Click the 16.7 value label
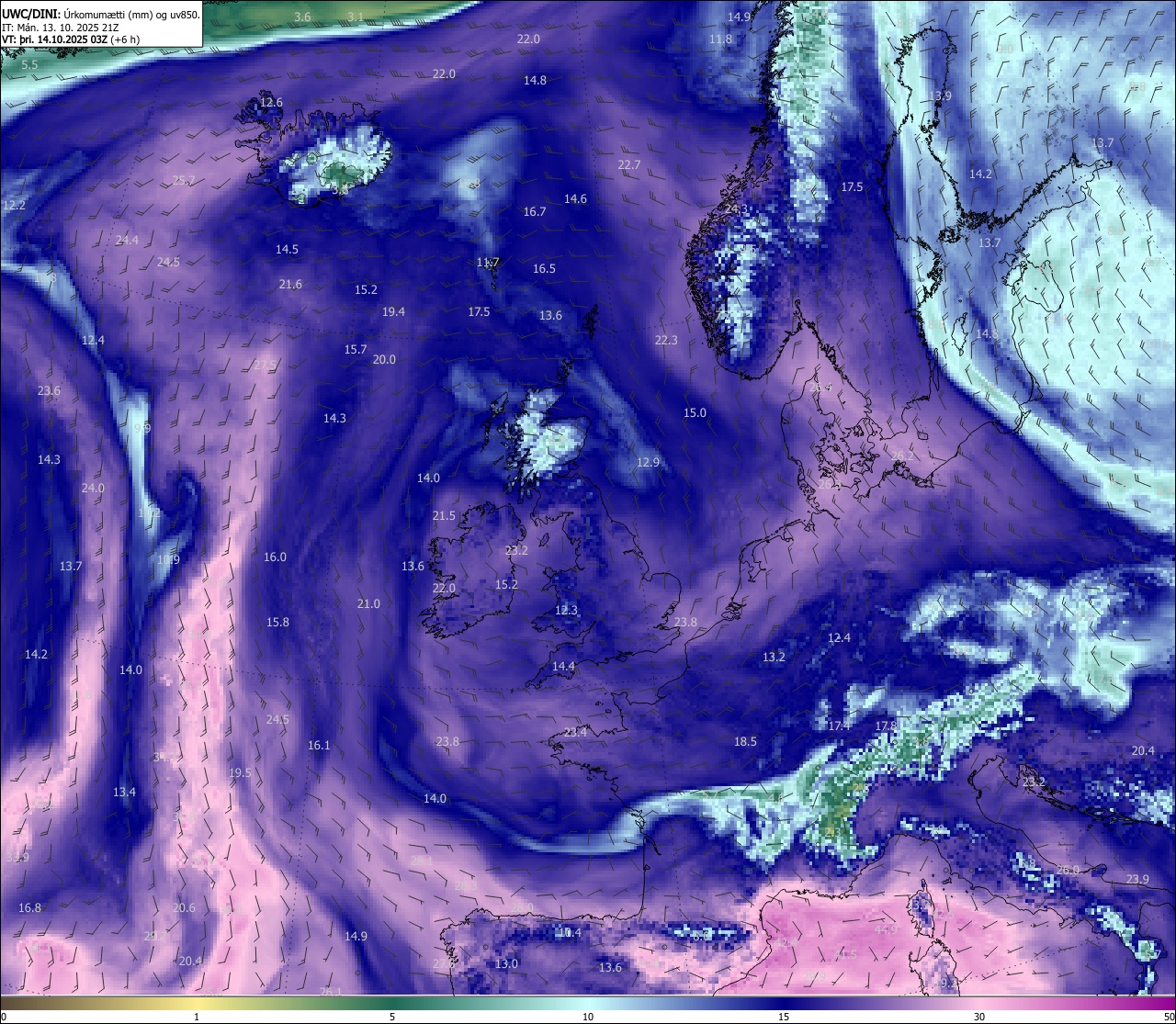This screenshot has height=1024, width=1176. pyautogui.click(x=535, y=211)
